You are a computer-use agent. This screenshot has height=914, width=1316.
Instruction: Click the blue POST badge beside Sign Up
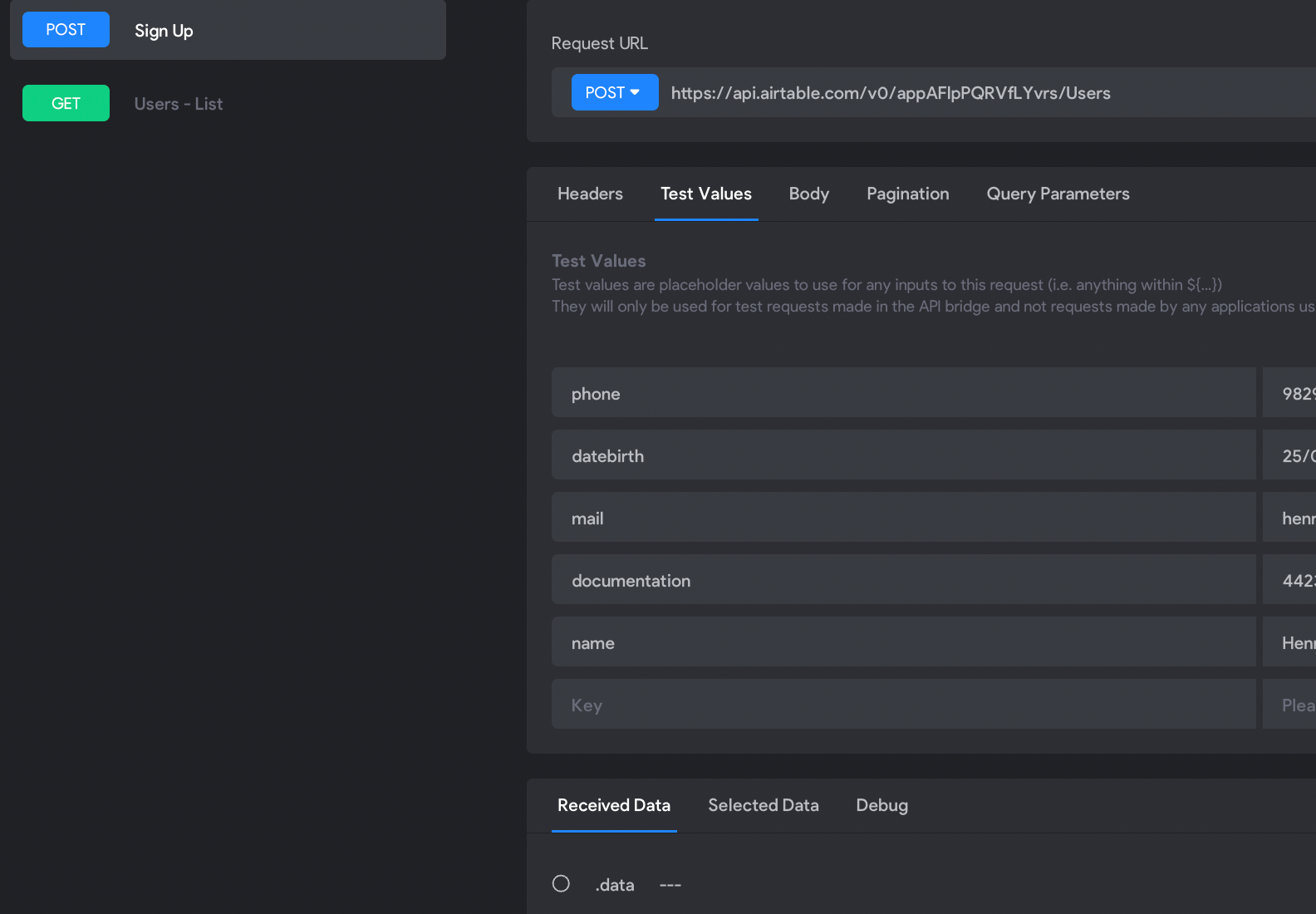coord(66,30)
